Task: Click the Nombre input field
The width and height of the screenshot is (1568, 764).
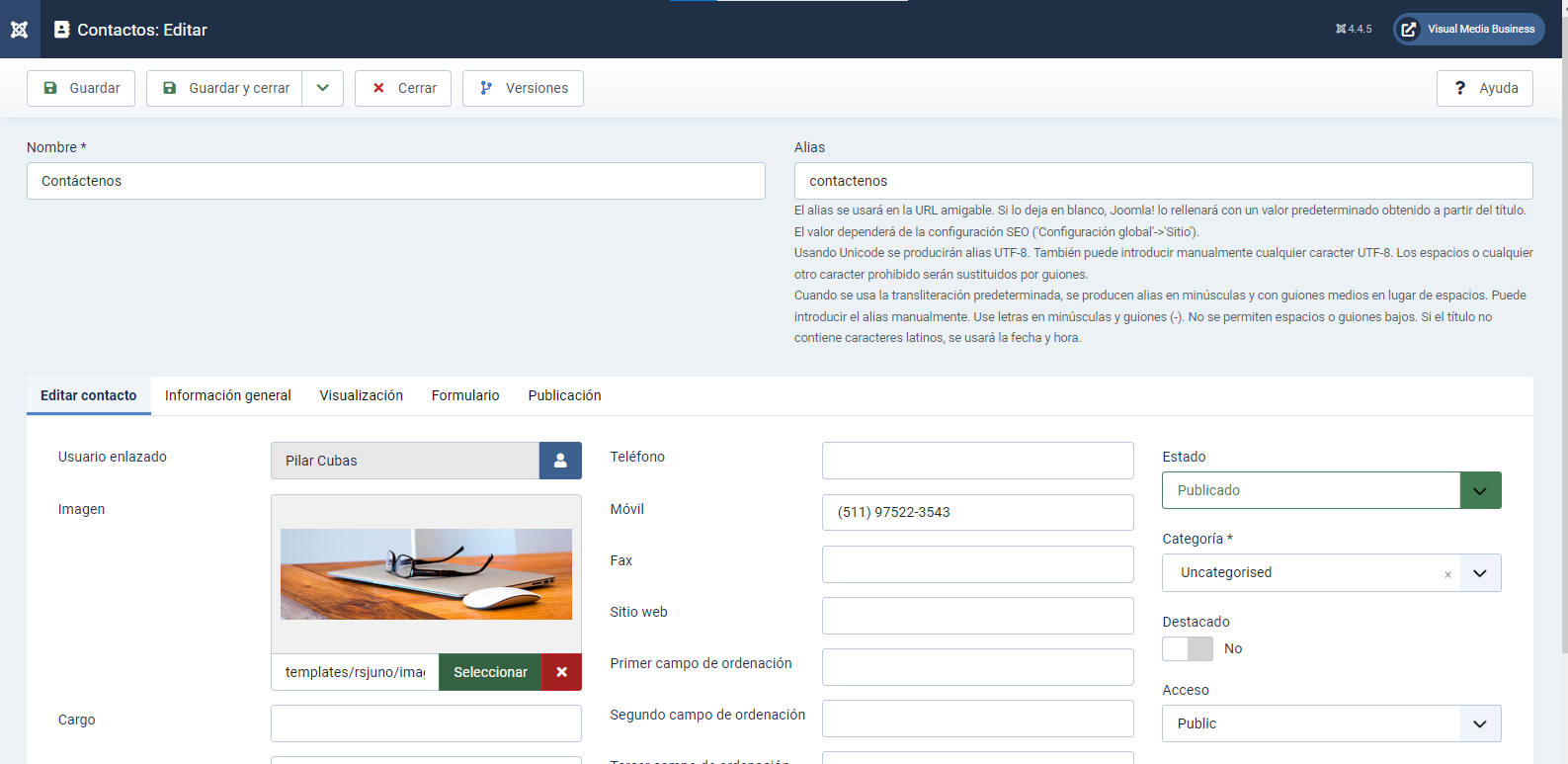Action: tap(396, 181)
